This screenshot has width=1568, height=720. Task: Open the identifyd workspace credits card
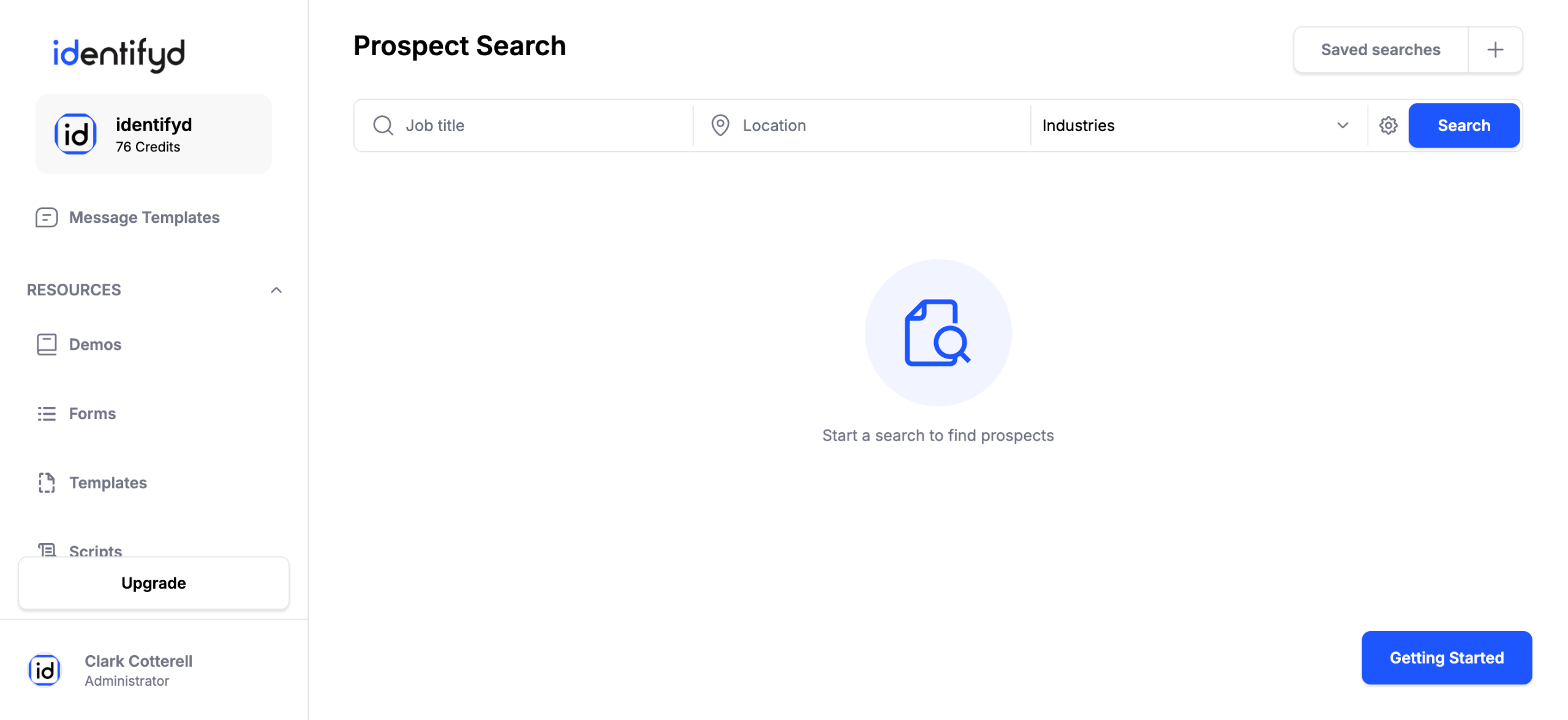pos(153,134)
